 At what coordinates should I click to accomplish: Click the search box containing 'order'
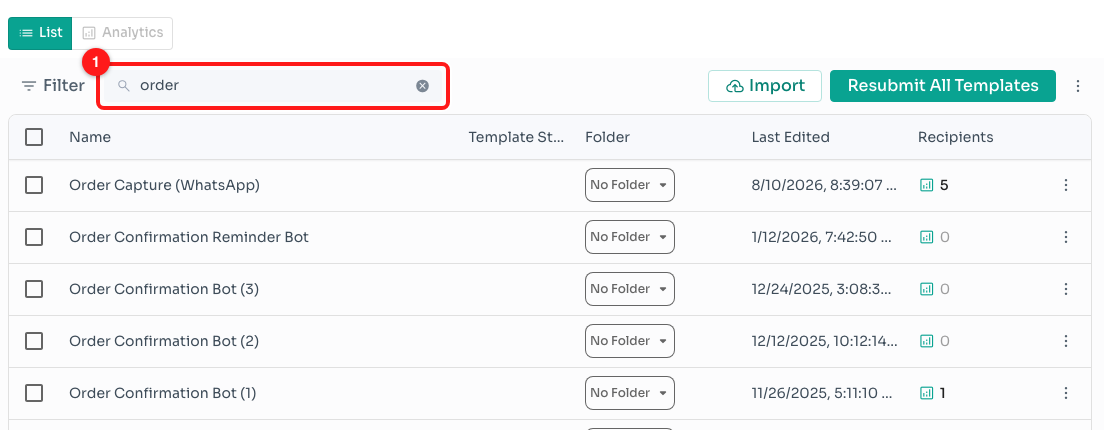point(272,86)
